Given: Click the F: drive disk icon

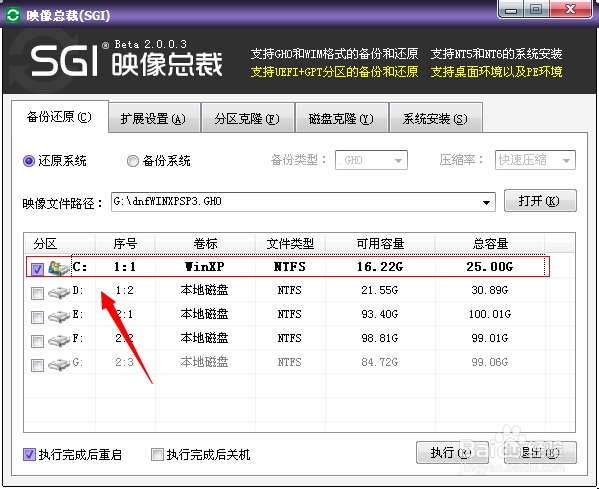Looking at the screenshot, I should pos(59,340).
